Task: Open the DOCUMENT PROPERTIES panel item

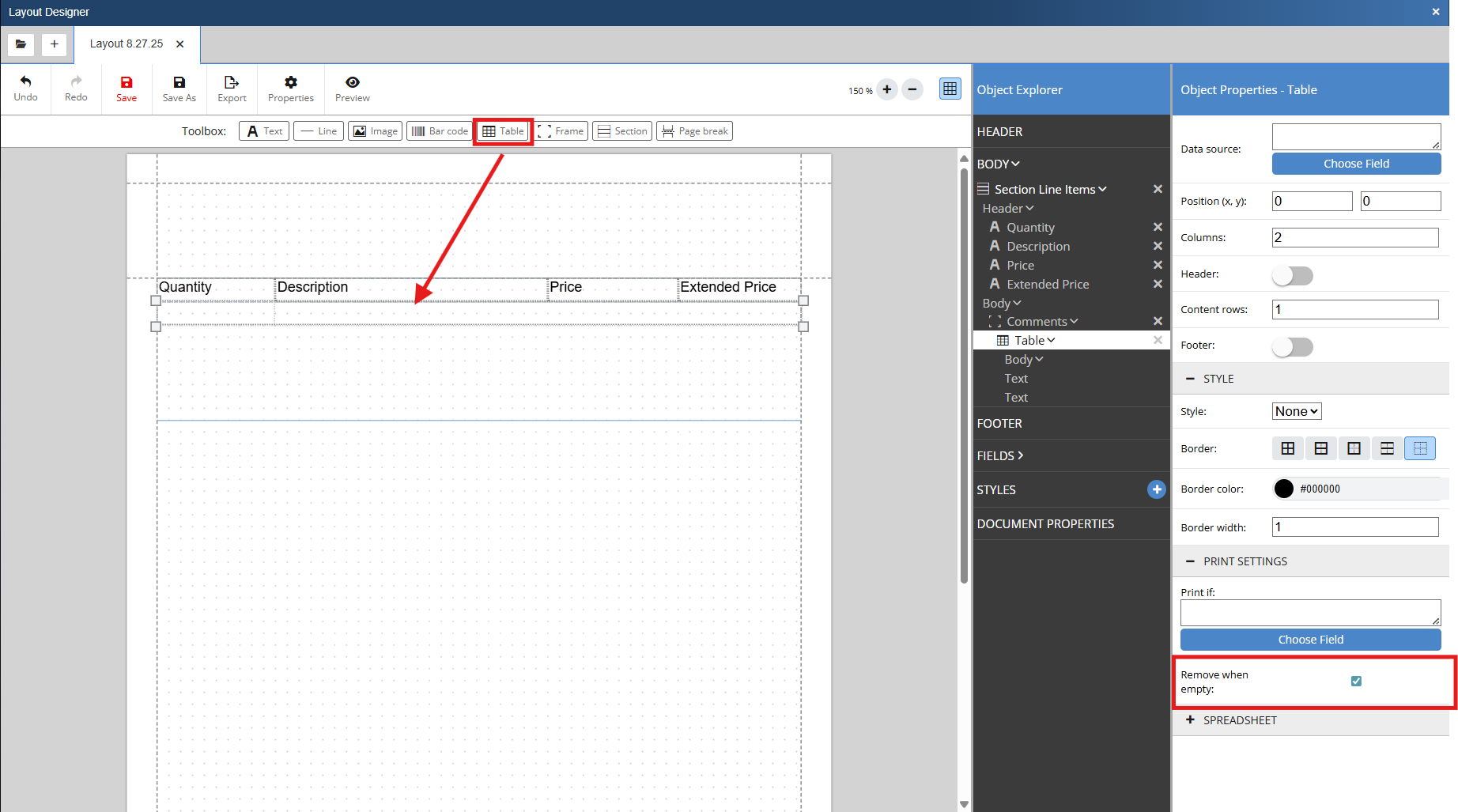Action: click(x=1045, y=524)
